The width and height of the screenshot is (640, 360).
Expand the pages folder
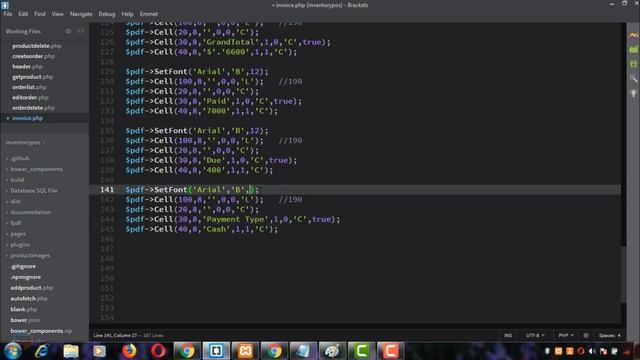pyautogui.click(x=18, y=234)
